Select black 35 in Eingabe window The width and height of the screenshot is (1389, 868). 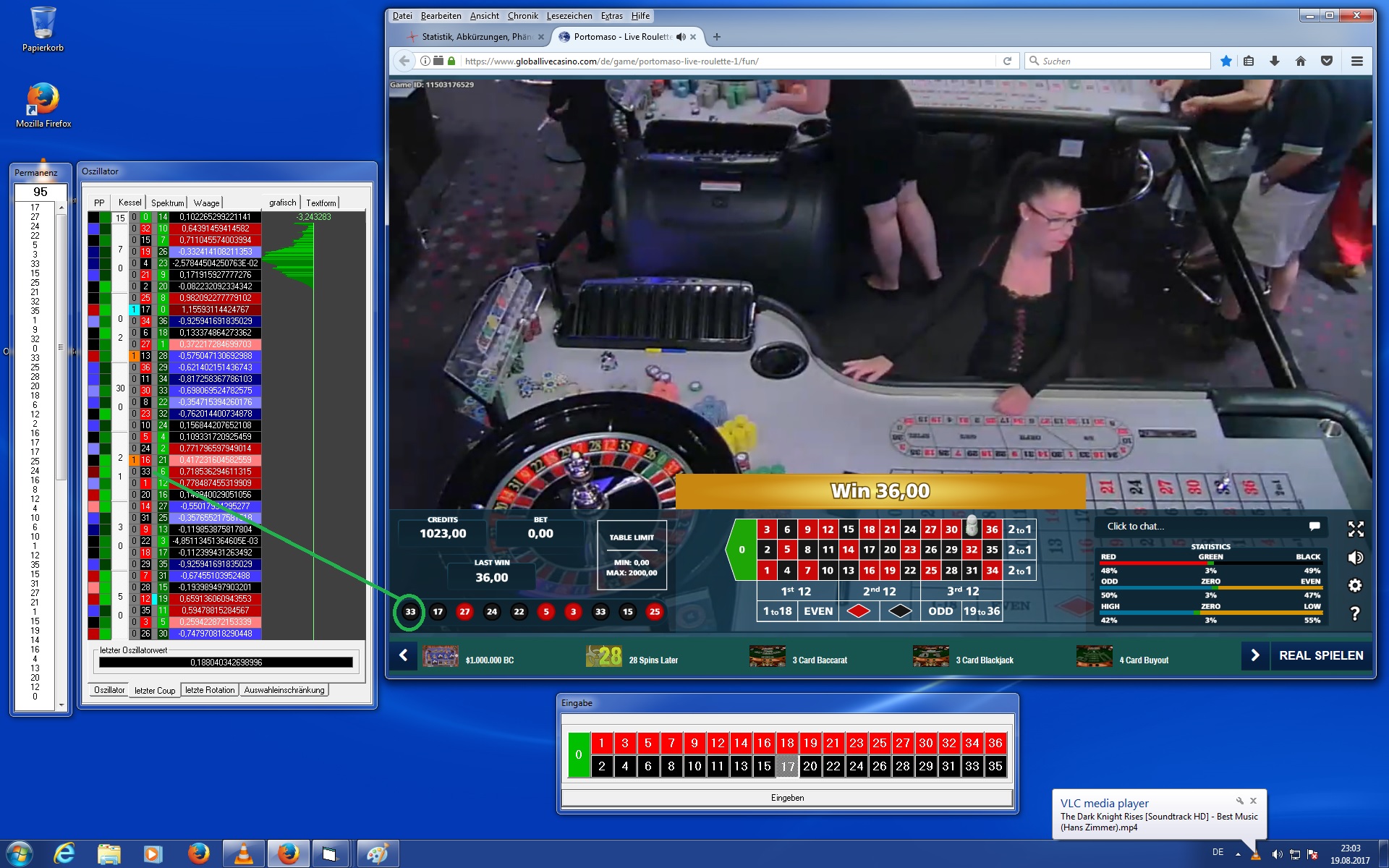pyautogui.click(x=995, y=766)
